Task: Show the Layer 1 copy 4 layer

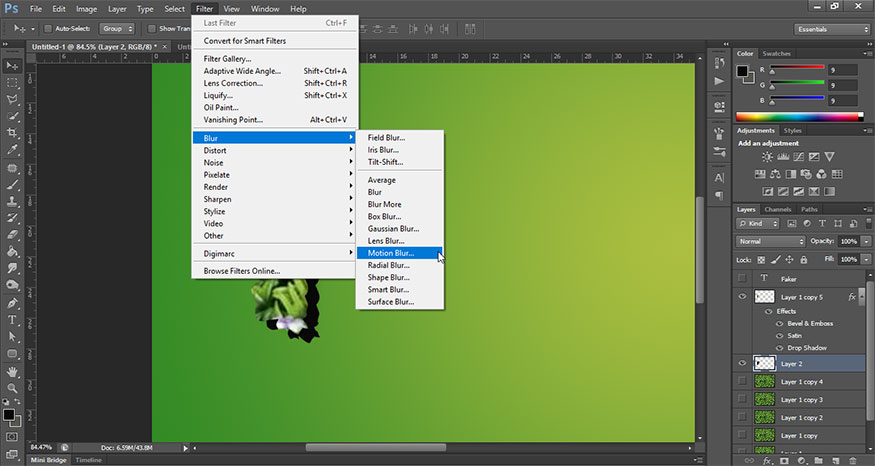Action: click(741, 382)
